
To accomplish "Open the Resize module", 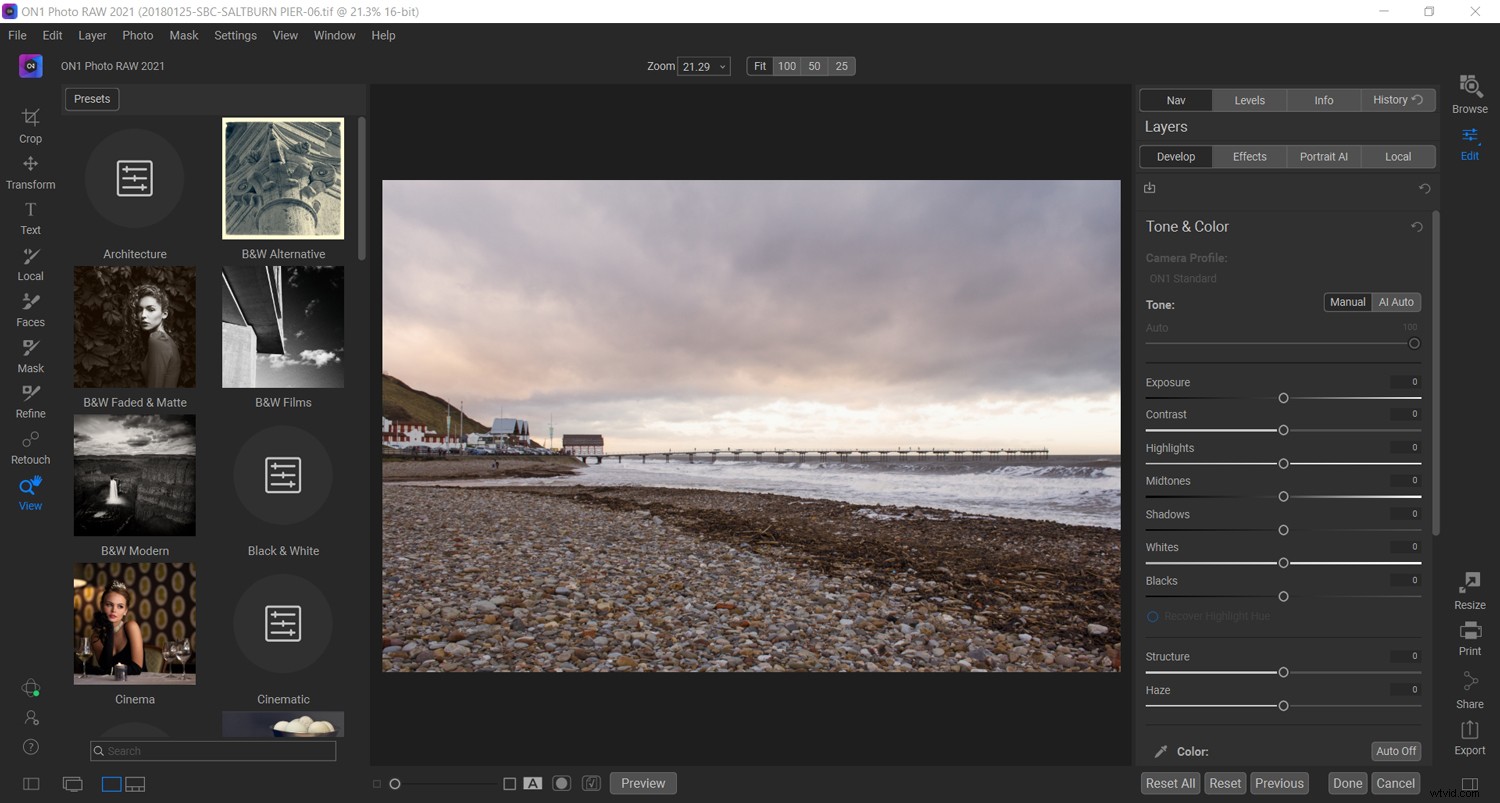I will pyautogui.click(x=1469, y=590).
